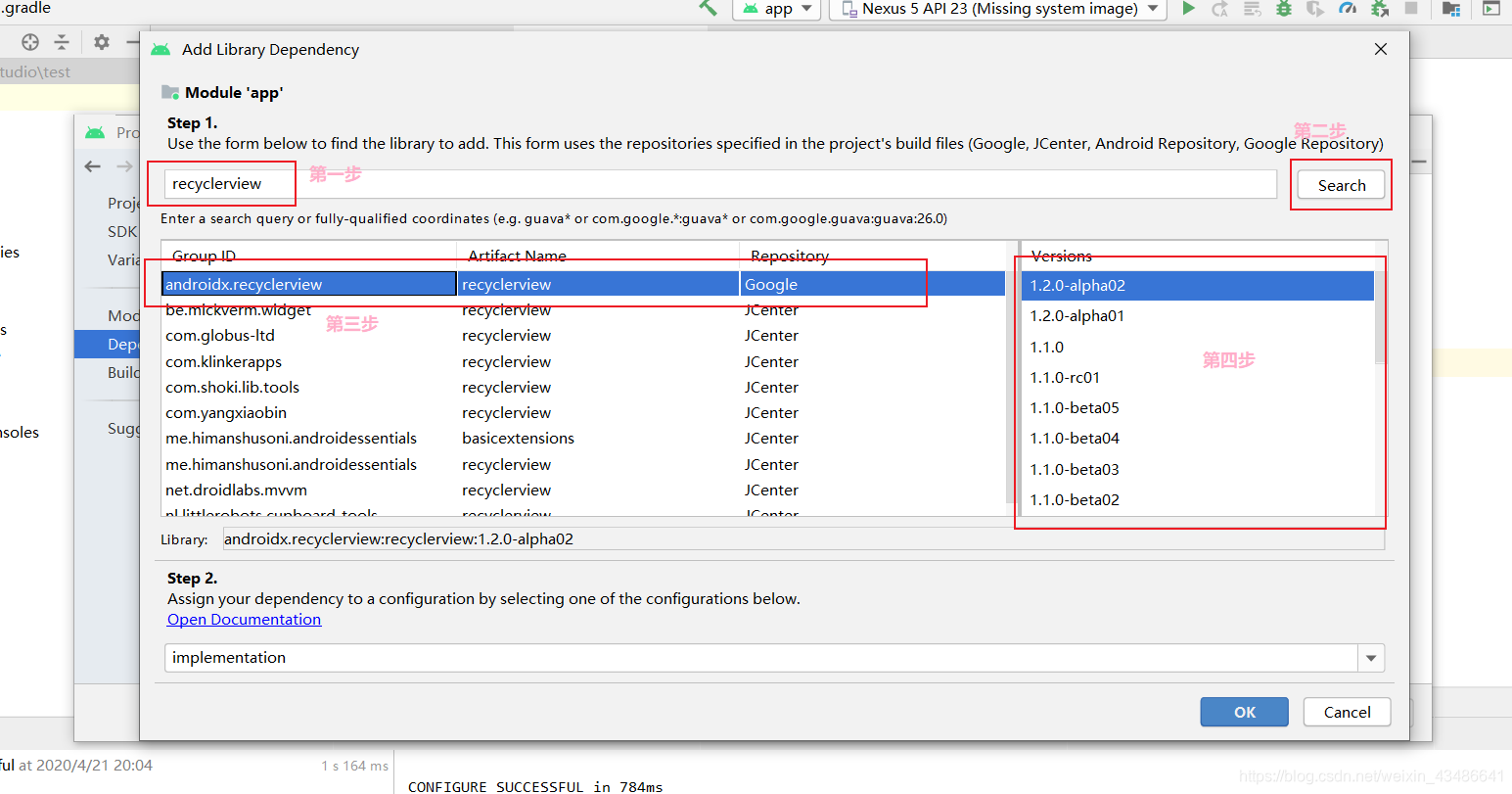Select Modules in Project Structure sidebar
The image size is (1512, 794).
tap(122, 316)
